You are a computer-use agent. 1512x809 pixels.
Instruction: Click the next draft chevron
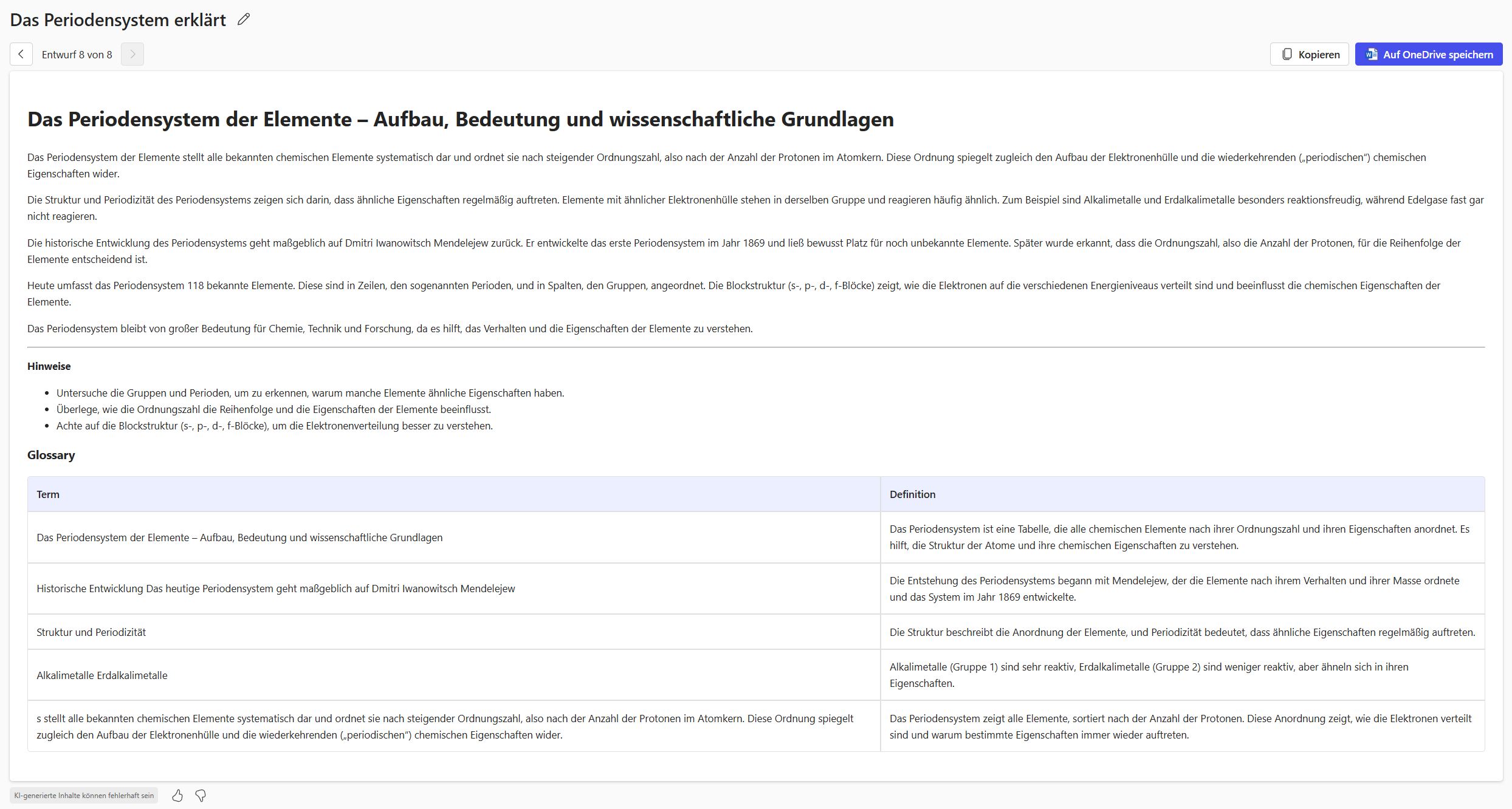point(132,54)
